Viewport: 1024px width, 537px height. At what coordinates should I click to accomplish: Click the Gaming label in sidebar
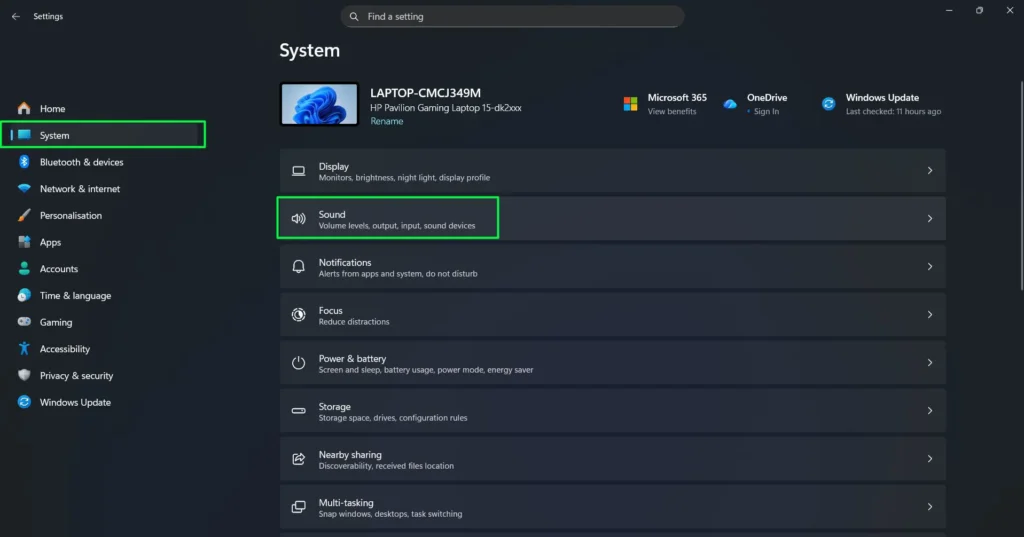tap(56, 322)
